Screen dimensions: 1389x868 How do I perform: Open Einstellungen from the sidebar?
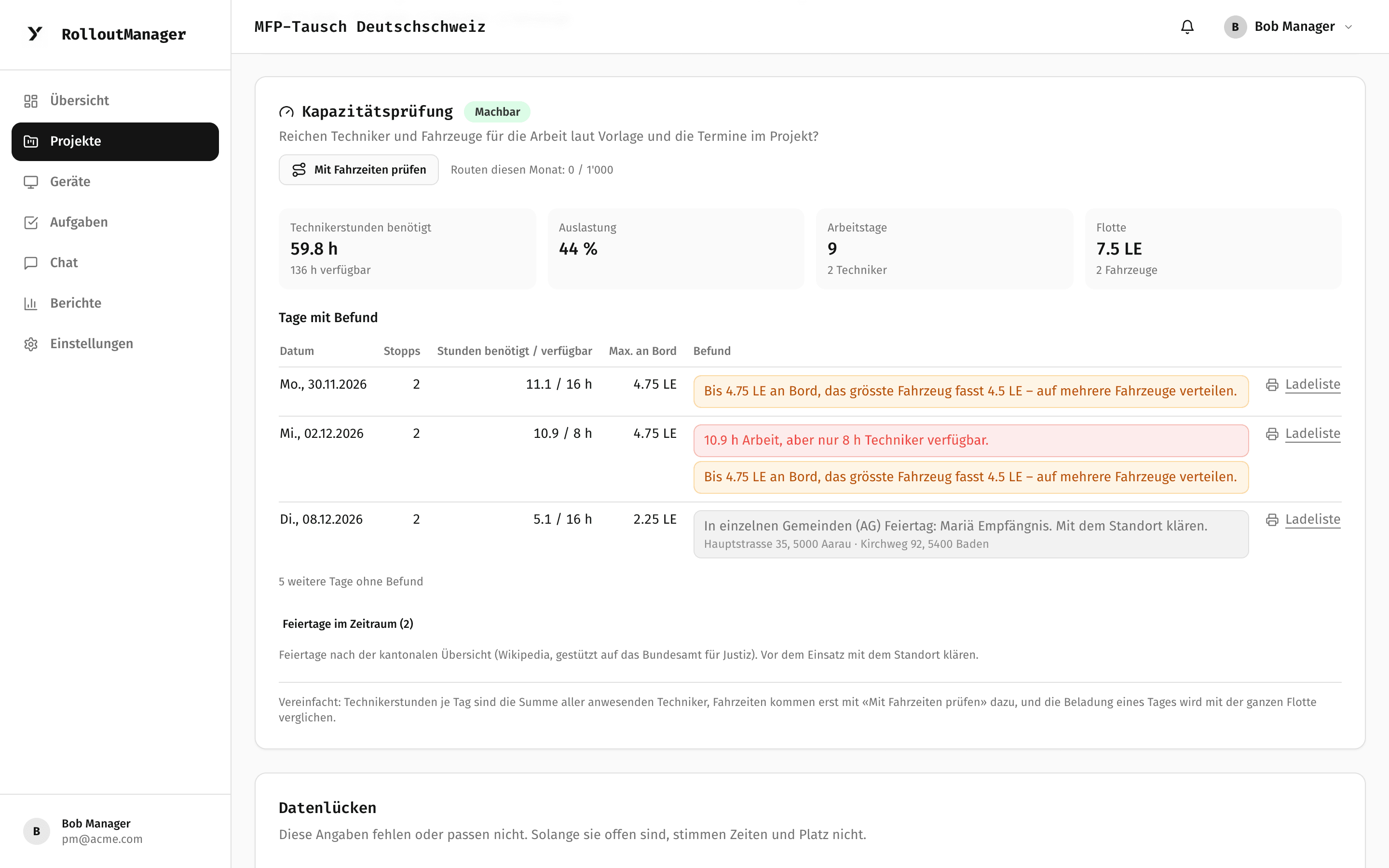point(115,344)
